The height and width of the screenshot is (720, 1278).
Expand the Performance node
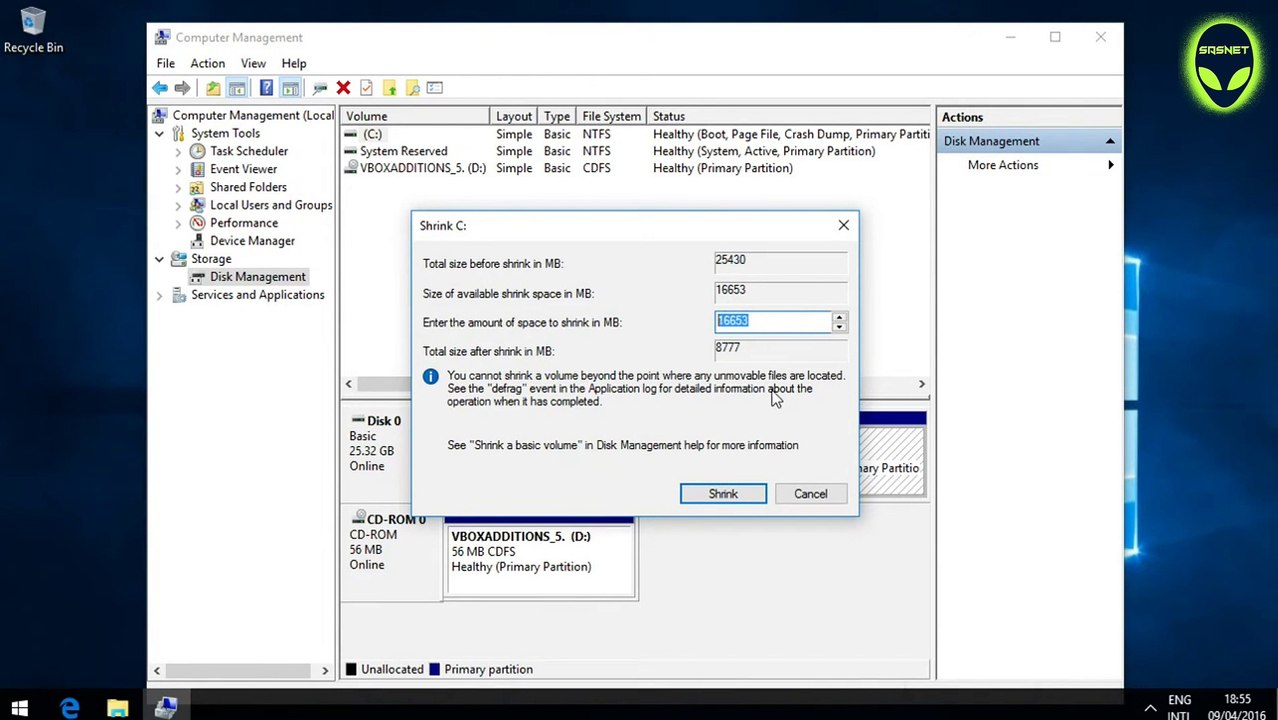point(178,224)
